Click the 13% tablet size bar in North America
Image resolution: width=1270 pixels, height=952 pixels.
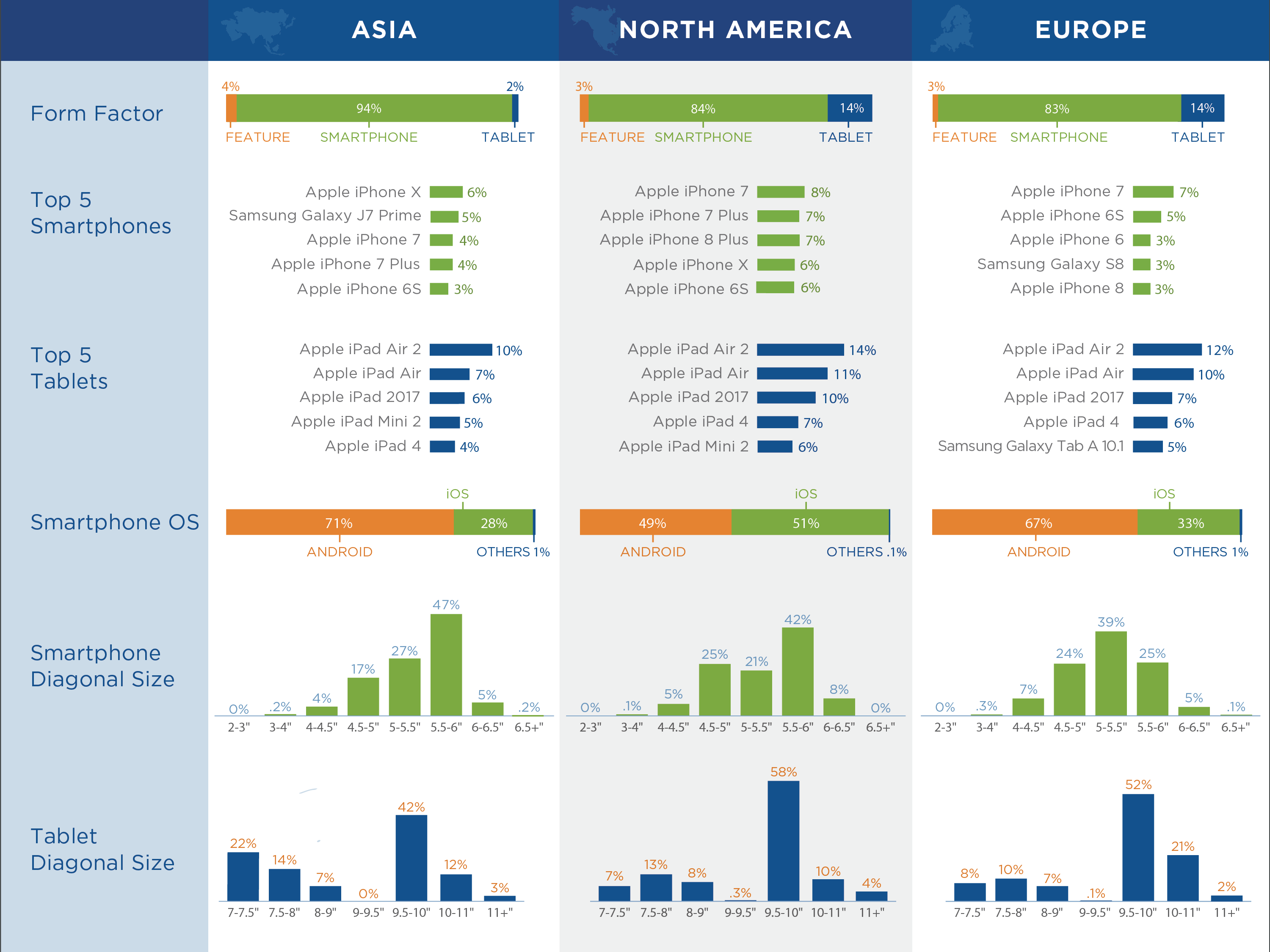[656, 887]
